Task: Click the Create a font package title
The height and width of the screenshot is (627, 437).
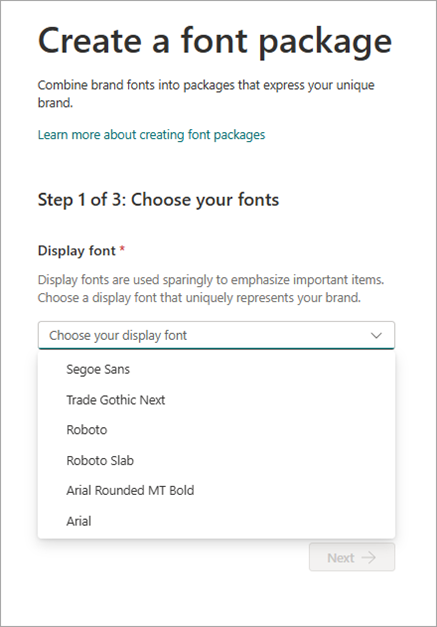Action: point(215,42)
